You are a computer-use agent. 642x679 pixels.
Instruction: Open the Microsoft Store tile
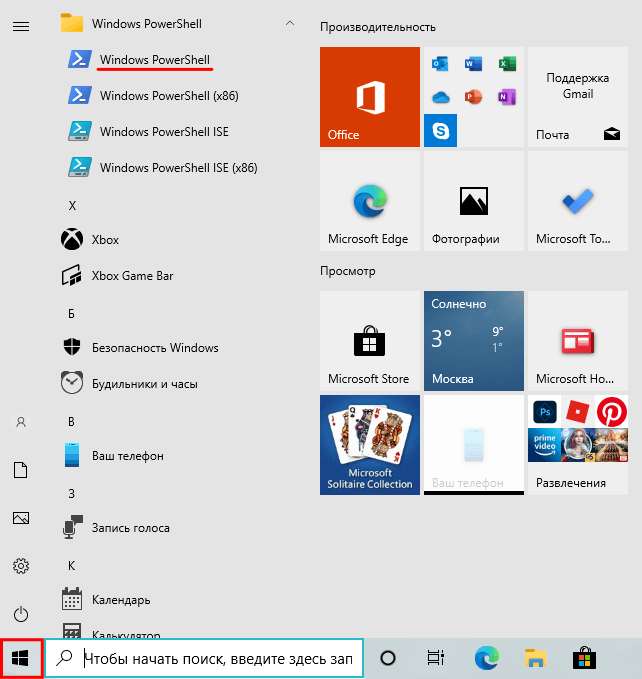click(x=370, y=341)
